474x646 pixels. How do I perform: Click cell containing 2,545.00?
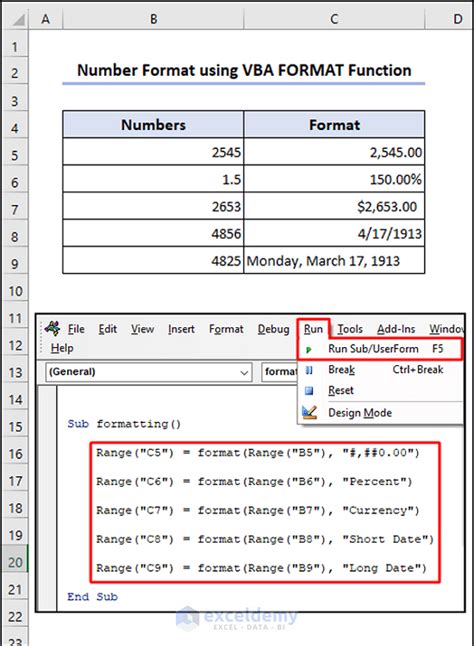pos(334,152)
